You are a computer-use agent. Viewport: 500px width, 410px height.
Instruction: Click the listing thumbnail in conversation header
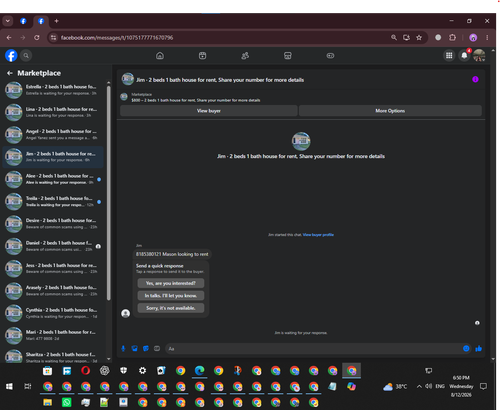coord(128,79)
